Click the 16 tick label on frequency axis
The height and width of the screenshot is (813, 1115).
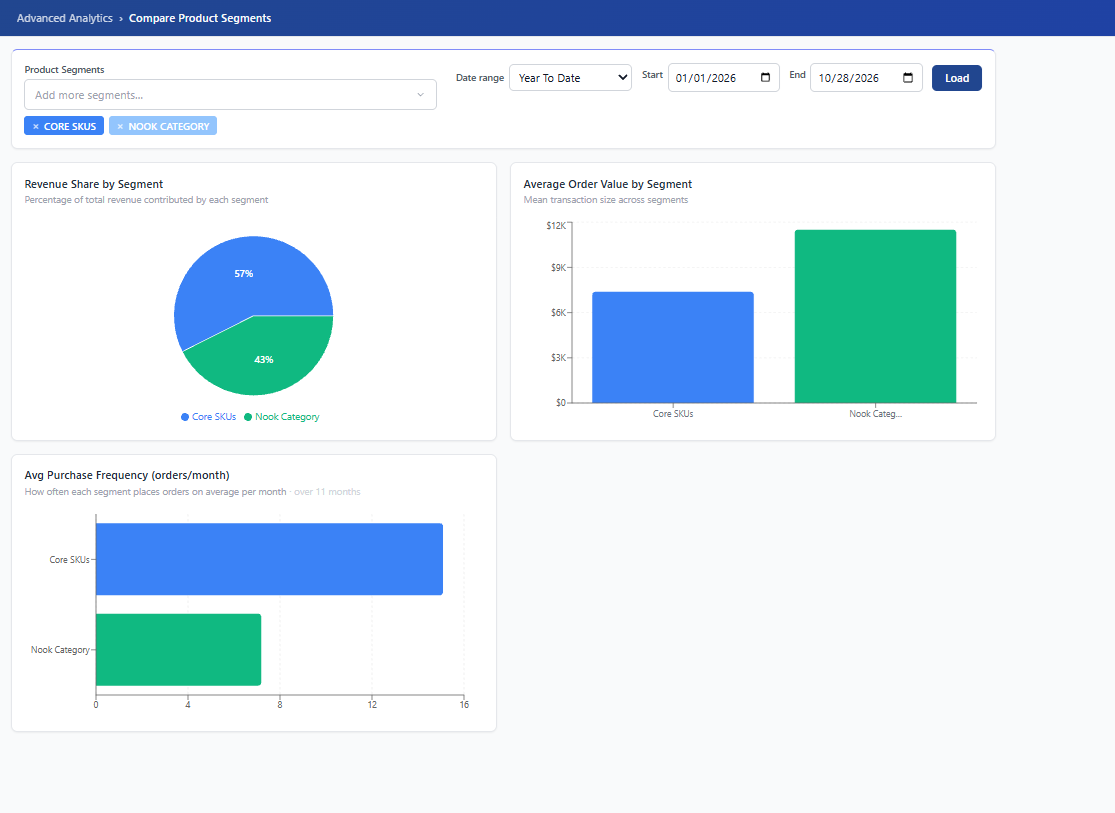coord(464,705)
